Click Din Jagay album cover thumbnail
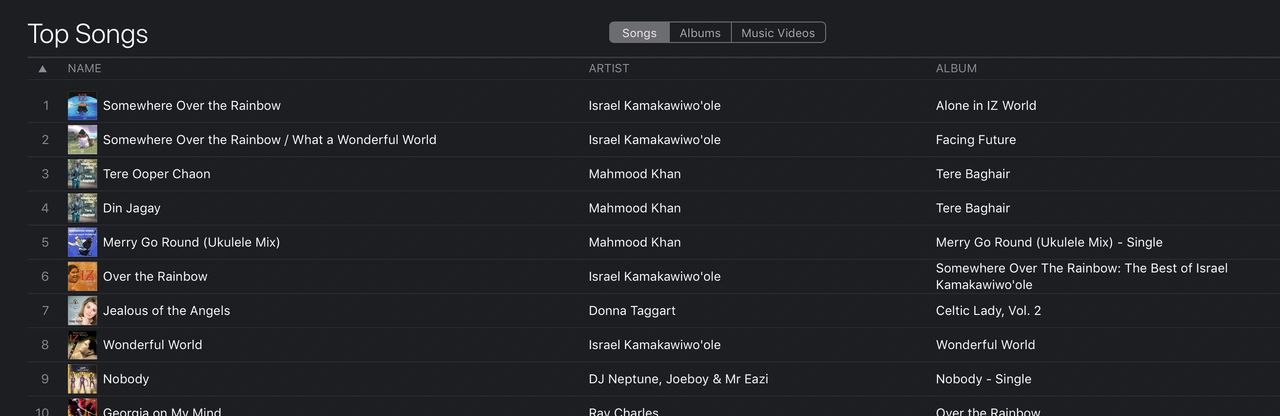The image size is (1280, 416). [x=82, y=208]
